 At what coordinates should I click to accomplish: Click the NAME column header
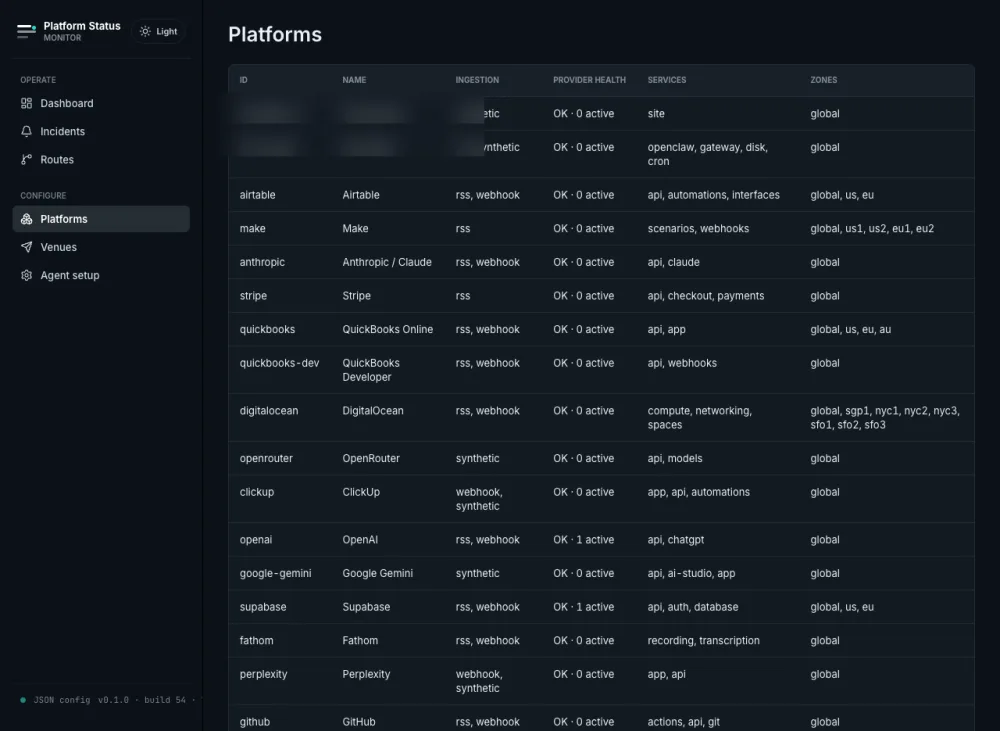tap(354, 80)
